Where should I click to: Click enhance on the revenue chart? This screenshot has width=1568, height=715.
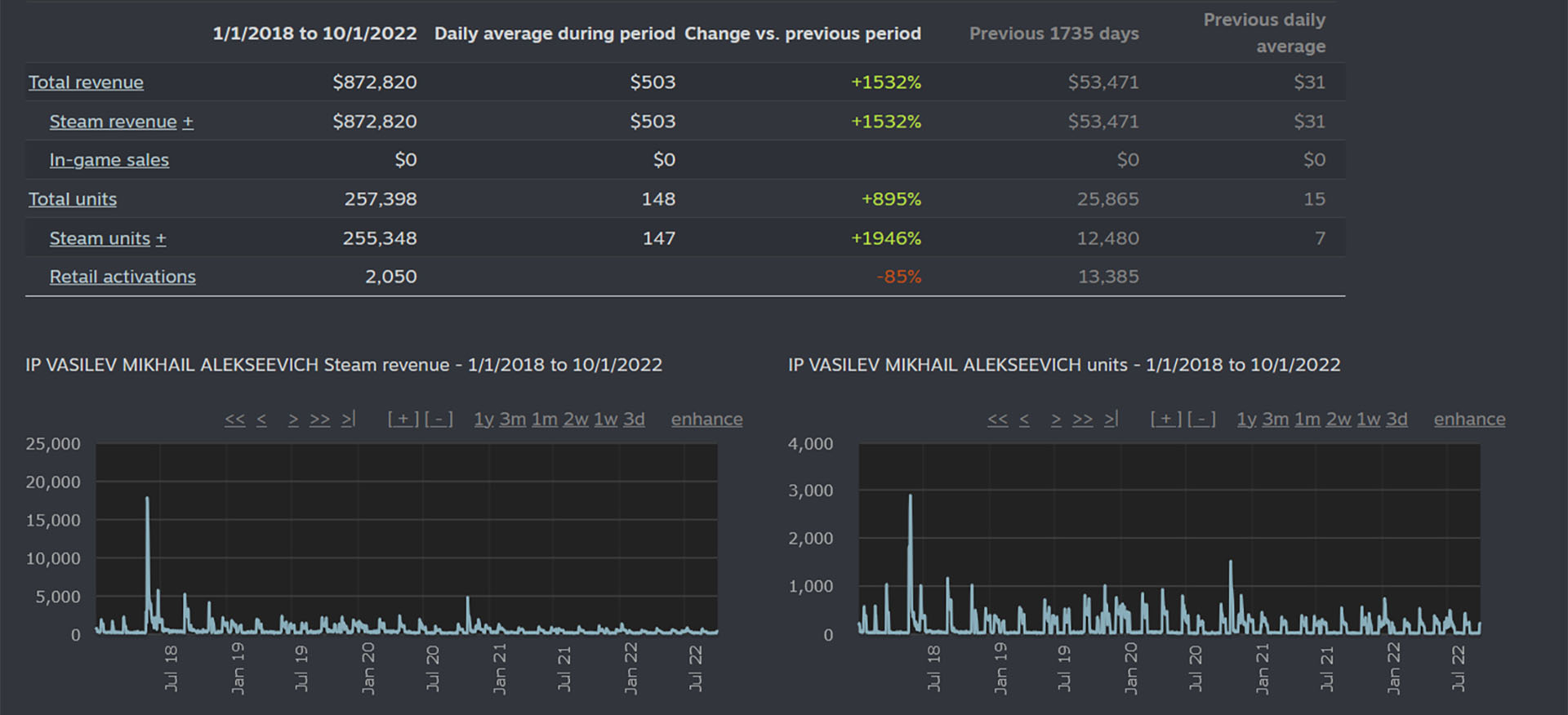coord(706,420)
